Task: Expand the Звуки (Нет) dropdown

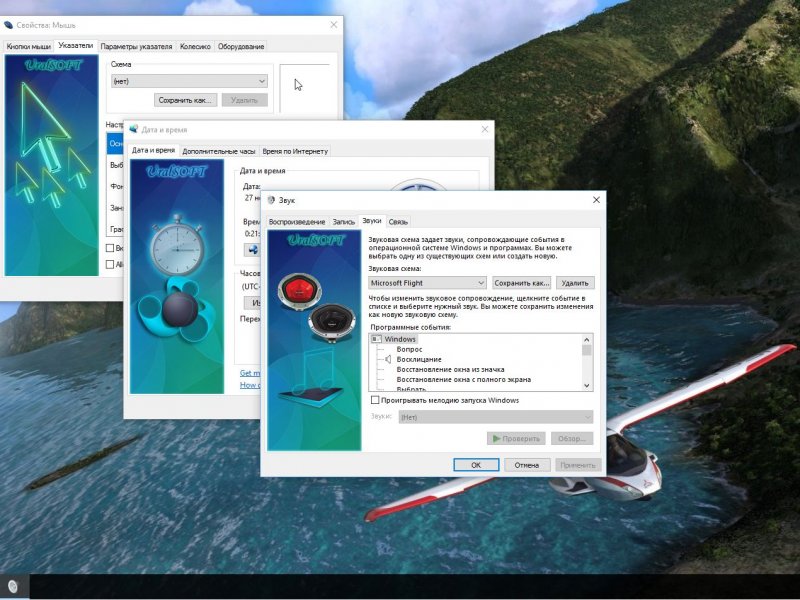Action: [495, 417]
